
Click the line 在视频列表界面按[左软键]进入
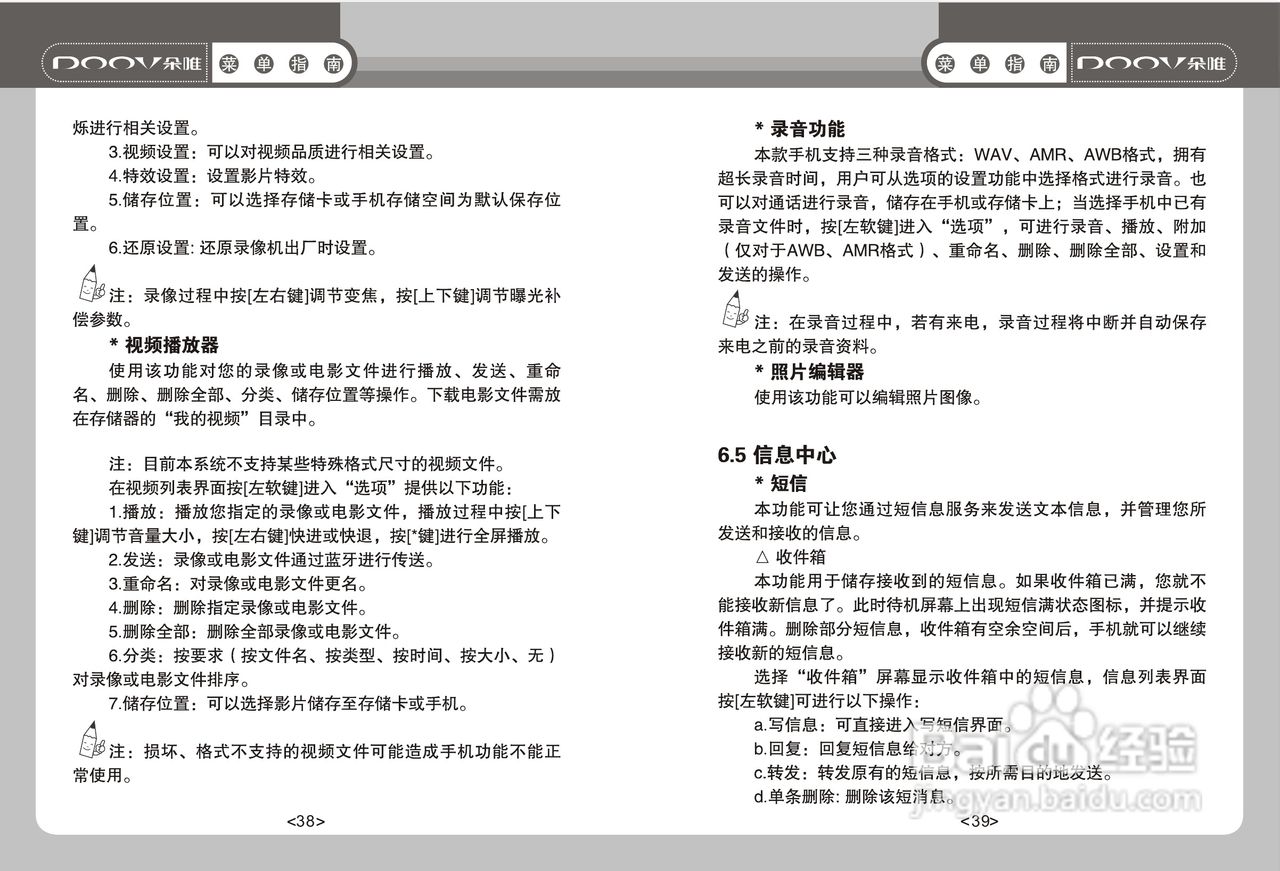coord(311,488)
